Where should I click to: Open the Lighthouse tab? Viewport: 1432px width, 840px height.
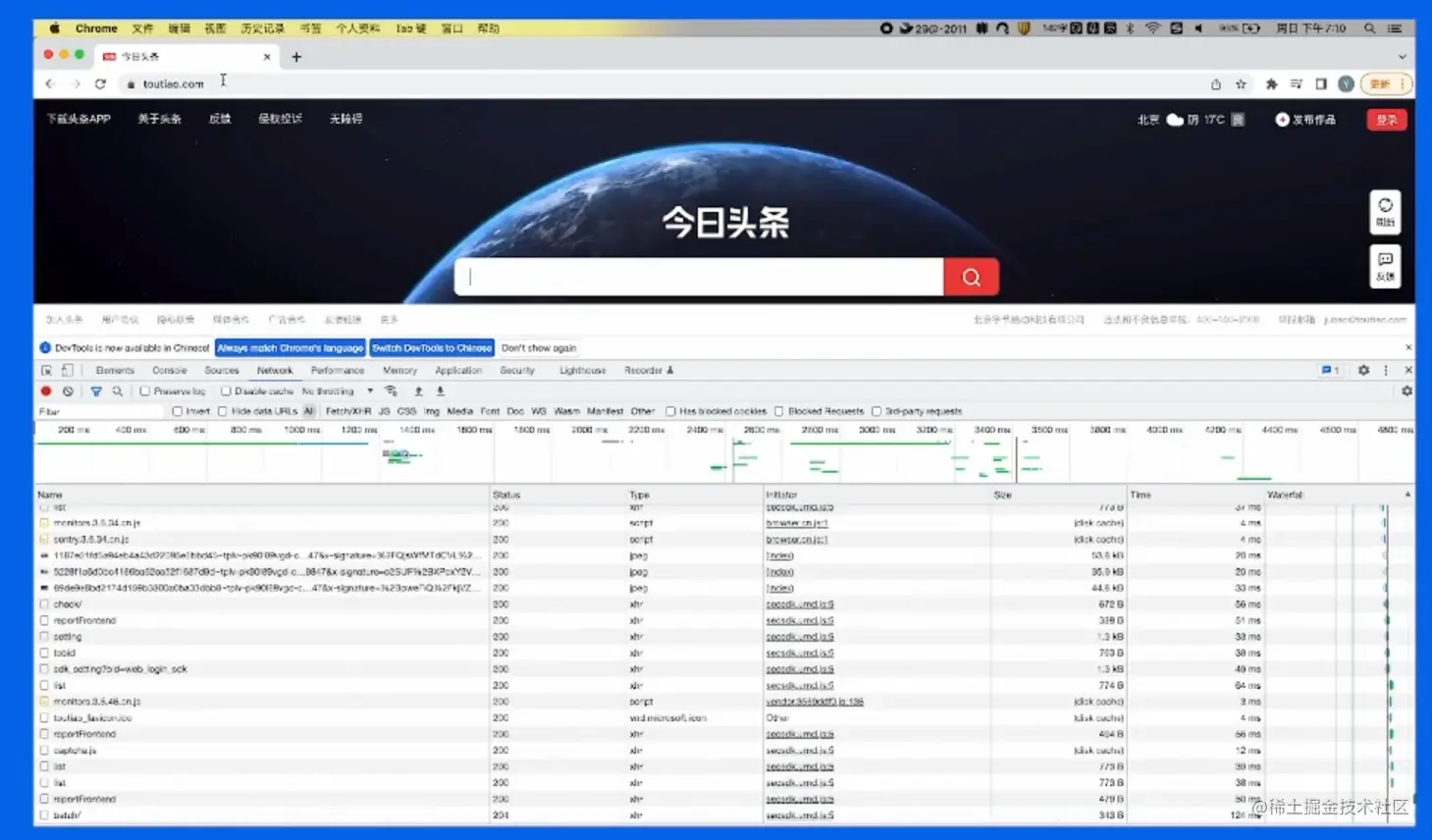pos(583,371)
